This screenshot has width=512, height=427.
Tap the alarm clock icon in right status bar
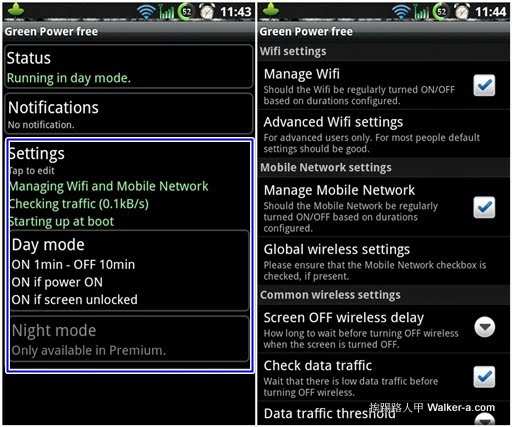(462, 12)
